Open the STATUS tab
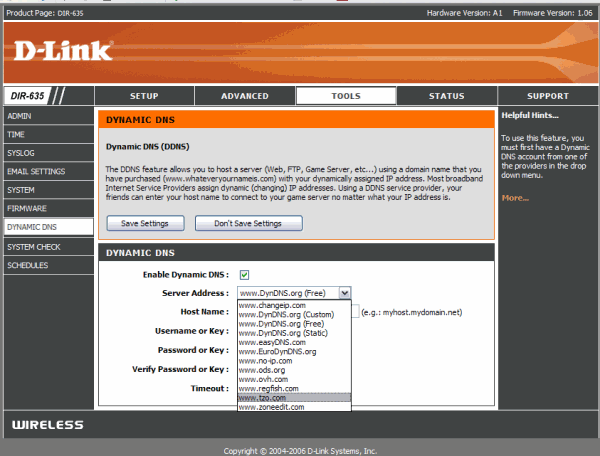 coord(447,96)
